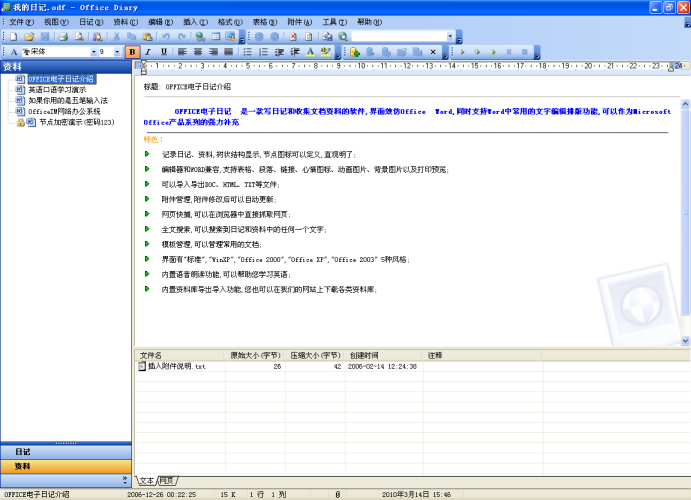Toggle numbered list formatting
Image resolution: width=691 pixels, height=500 pixels.
[264, 52]
